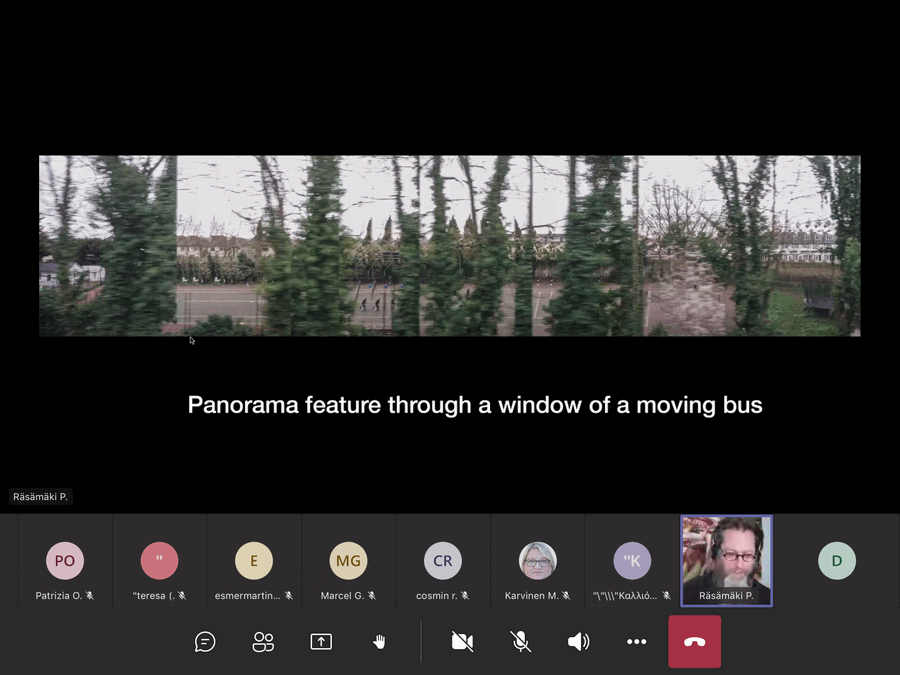Show the participants list

tap(263, 642)
